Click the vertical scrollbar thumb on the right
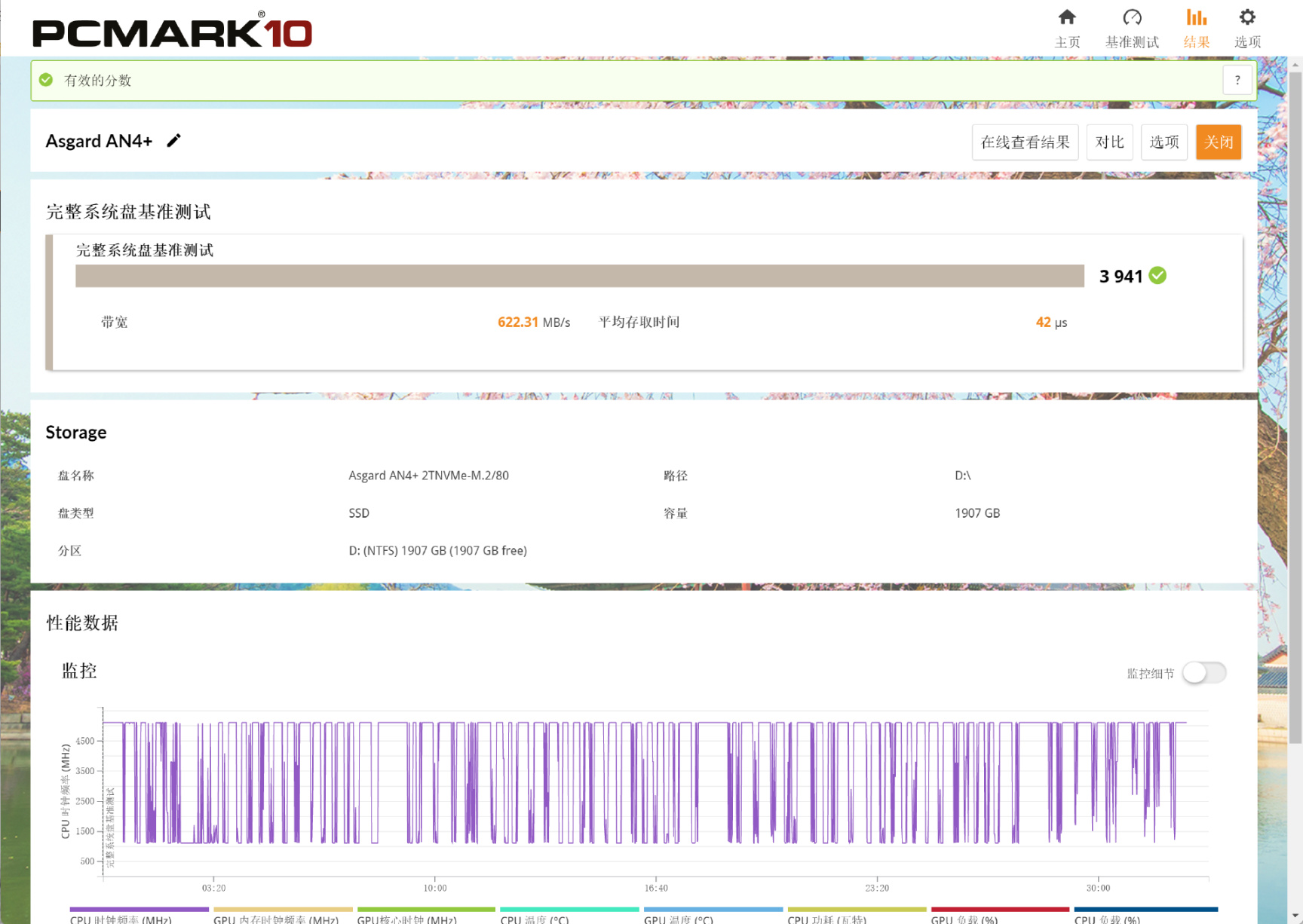This screenshot has height=924, width=1303. pos(1295,407)
